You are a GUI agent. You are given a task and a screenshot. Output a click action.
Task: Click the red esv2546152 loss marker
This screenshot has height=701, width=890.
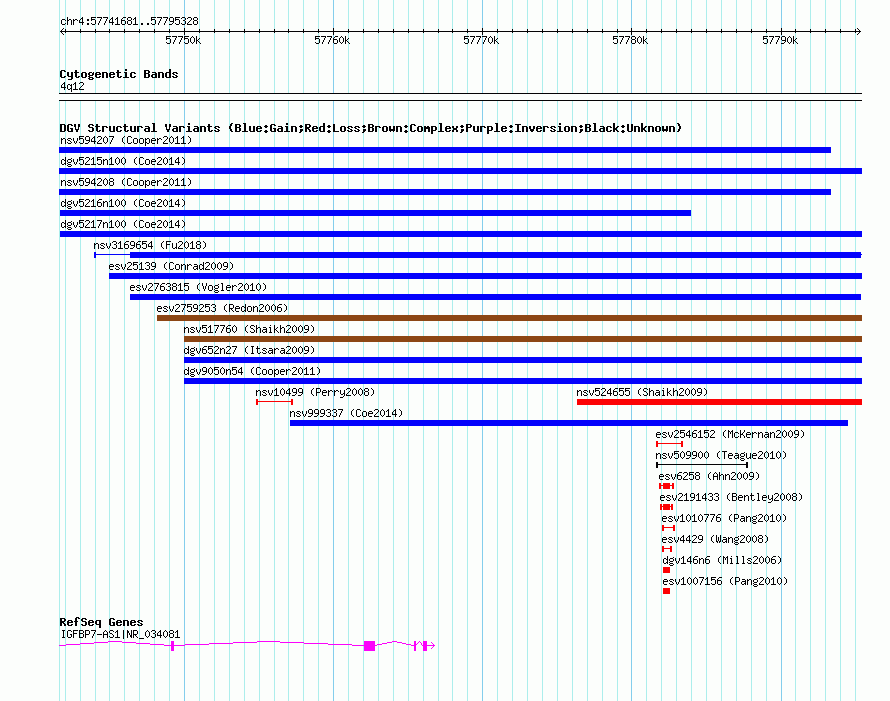[669, 444]
